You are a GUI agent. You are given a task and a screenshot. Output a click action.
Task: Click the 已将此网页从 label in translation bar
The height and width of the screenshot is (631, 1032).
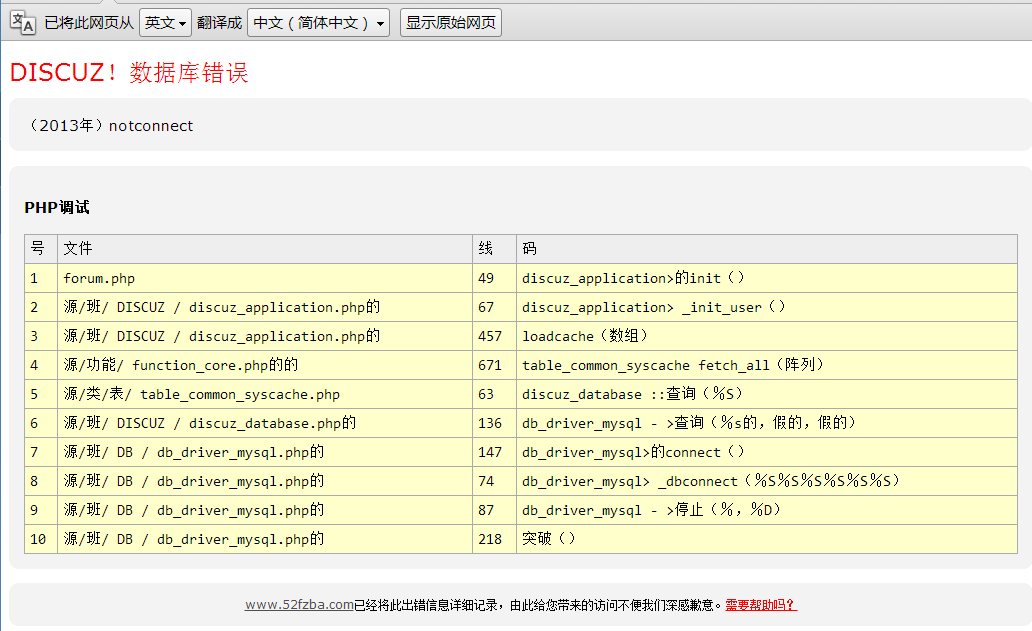click(89, 22)
